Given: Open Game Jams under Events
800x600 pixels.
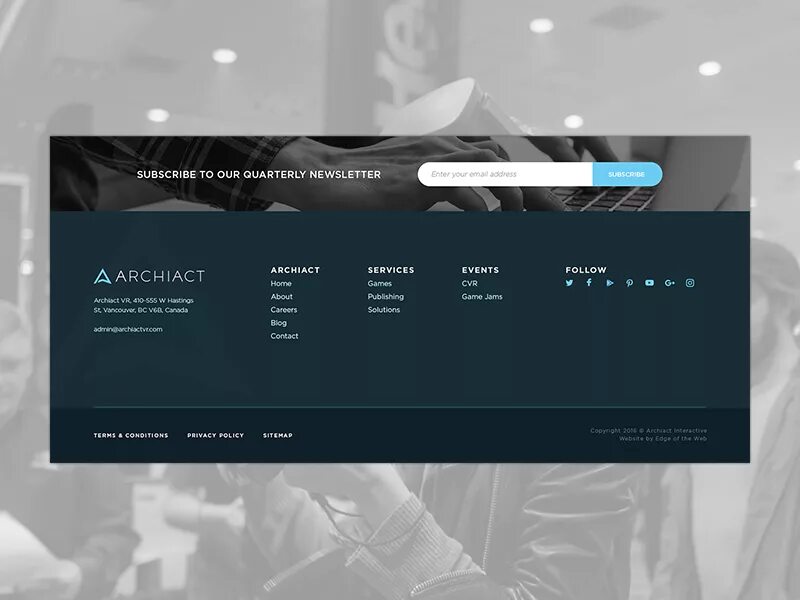Looking at the screenshot, I should [482, 297].
